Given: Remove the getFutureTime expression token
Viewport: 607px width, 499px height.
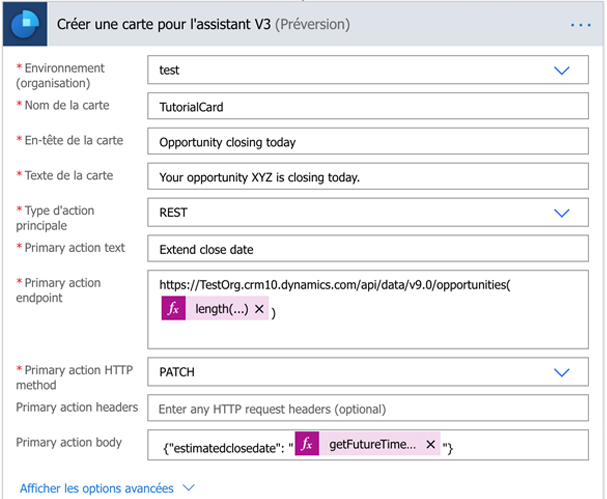Looking at the screenshot, I should [430, 444].
